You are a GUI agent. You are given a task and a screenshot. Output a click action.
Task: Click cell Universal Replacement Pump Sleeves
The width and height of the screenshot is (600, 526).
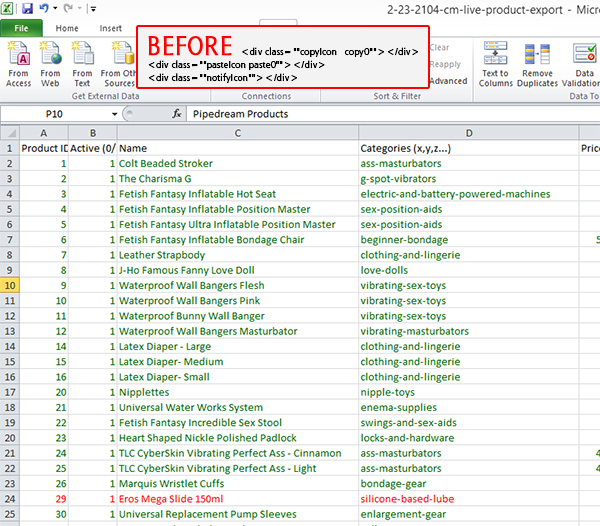(x=238, y=514)
